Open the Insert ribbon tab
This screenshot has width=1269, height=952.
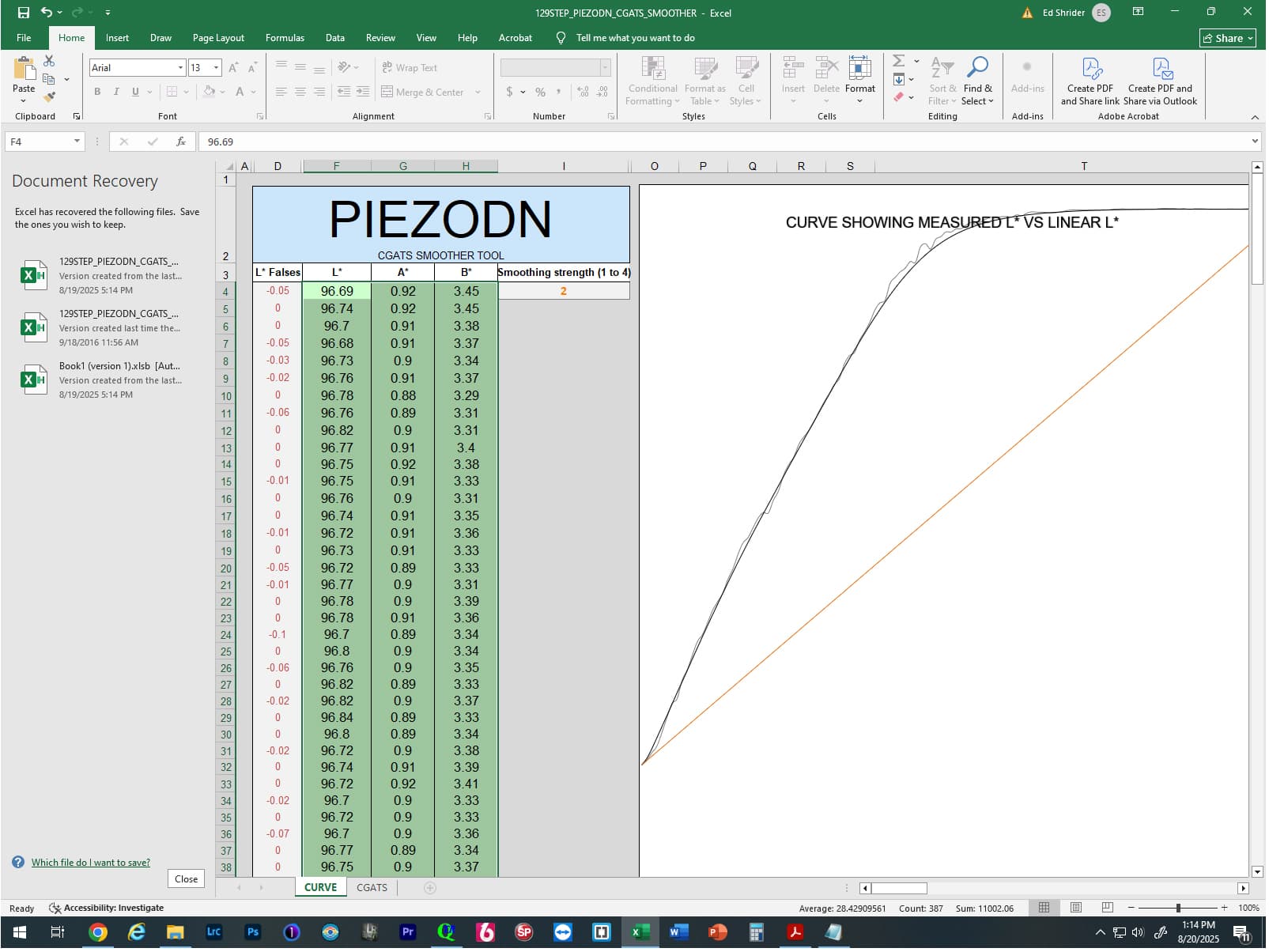(118, 38)
